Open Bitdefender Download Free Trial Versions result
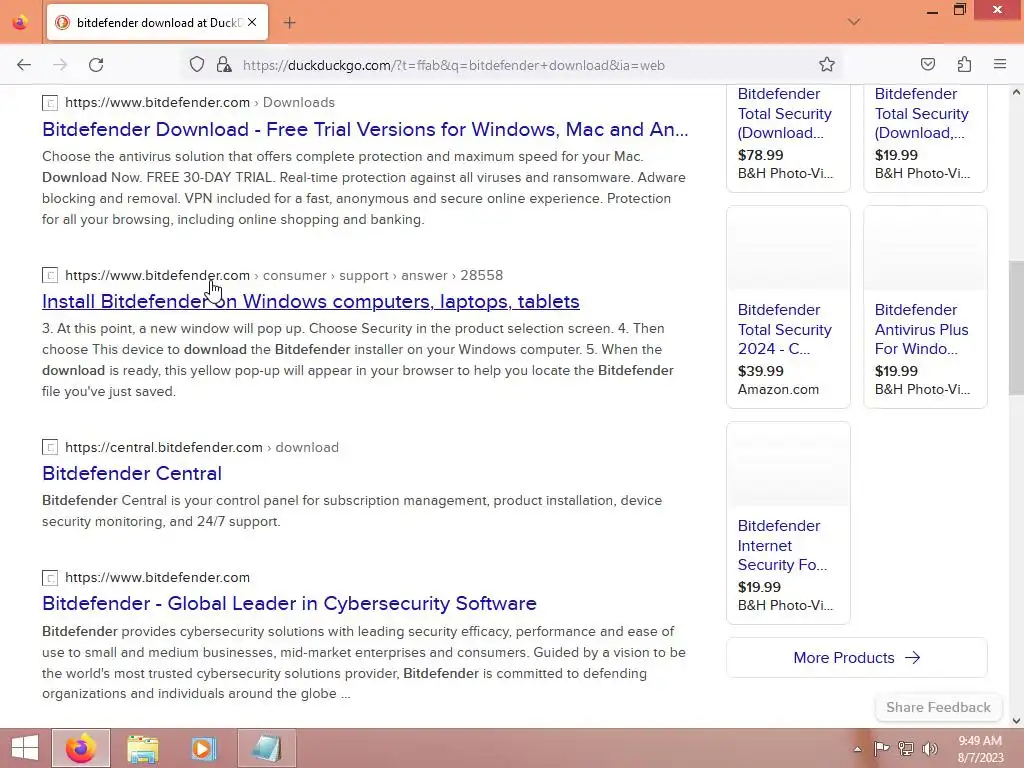Screen dimensions: 1024x768 365,129
